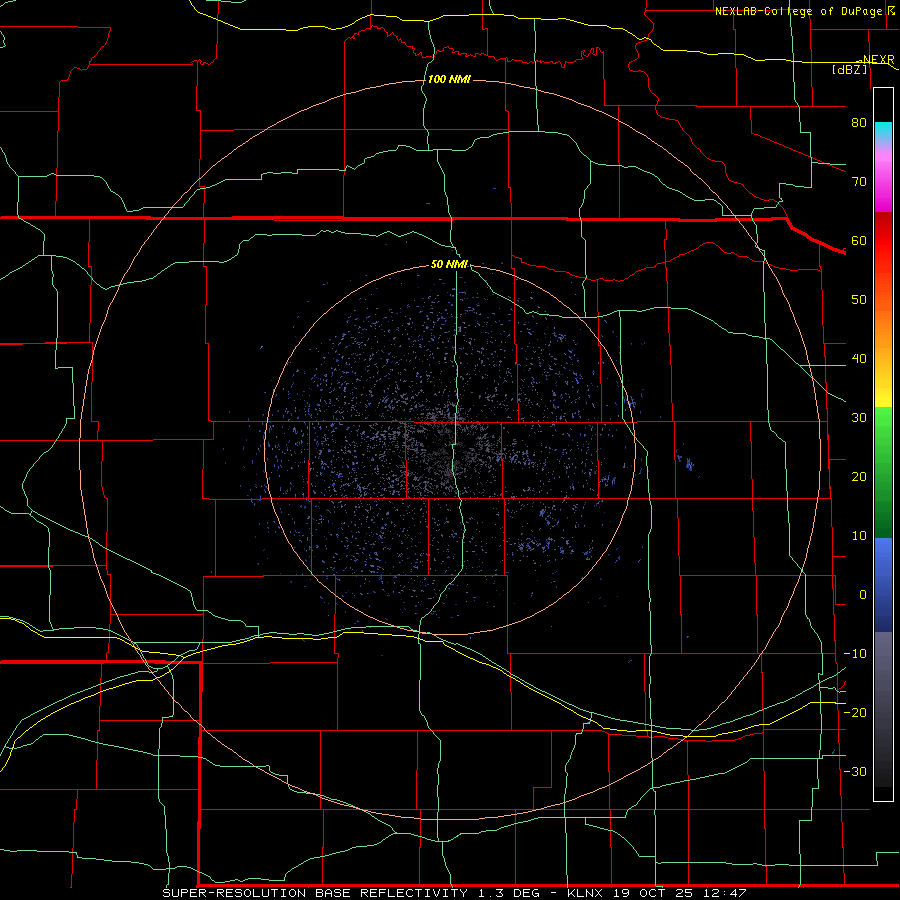Select the 0 value on the dBZ scale
The image size is (900, 900).
tap(863, 595)
